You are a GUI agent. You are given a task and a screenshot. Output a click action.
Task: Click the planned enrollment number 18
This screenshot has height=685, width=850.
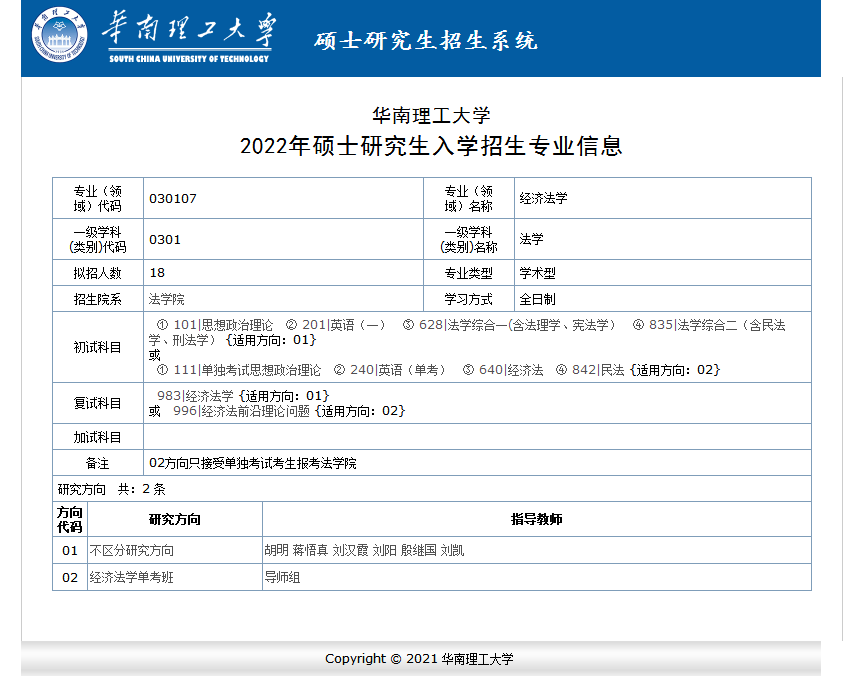click(x=157, y=273)
